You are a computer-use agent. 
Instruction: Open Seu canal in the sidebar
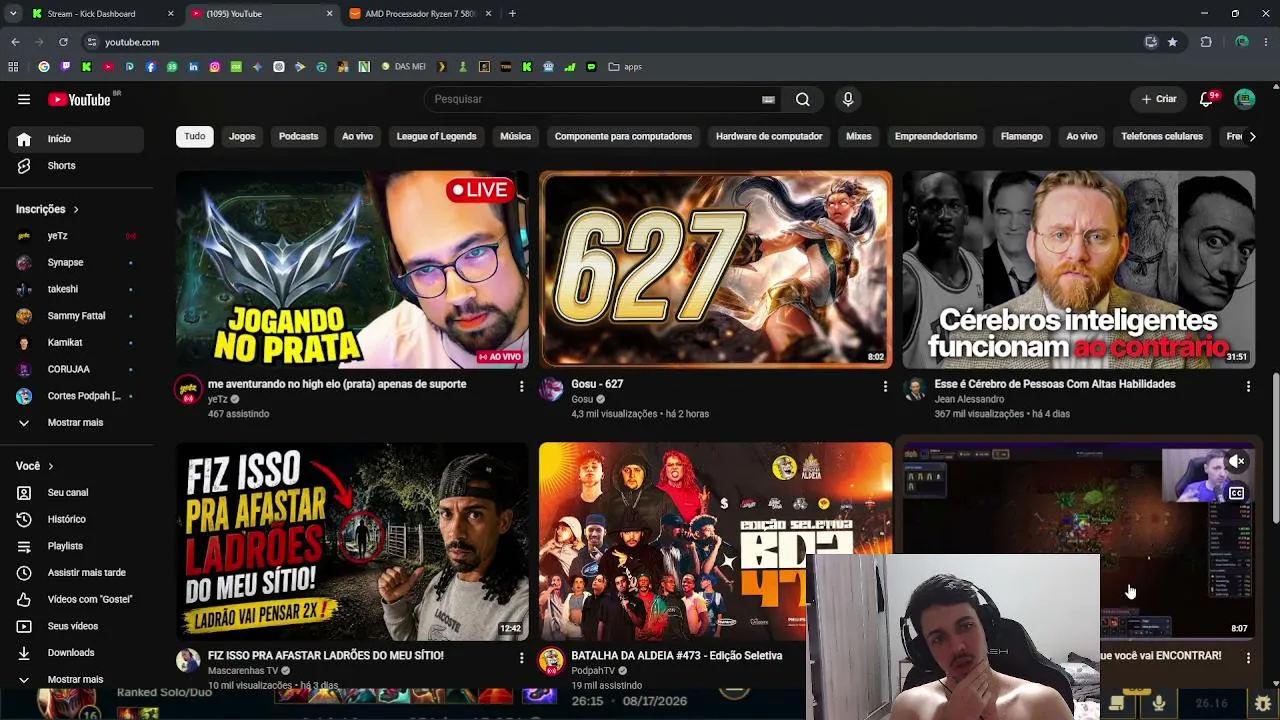(76, 493)
